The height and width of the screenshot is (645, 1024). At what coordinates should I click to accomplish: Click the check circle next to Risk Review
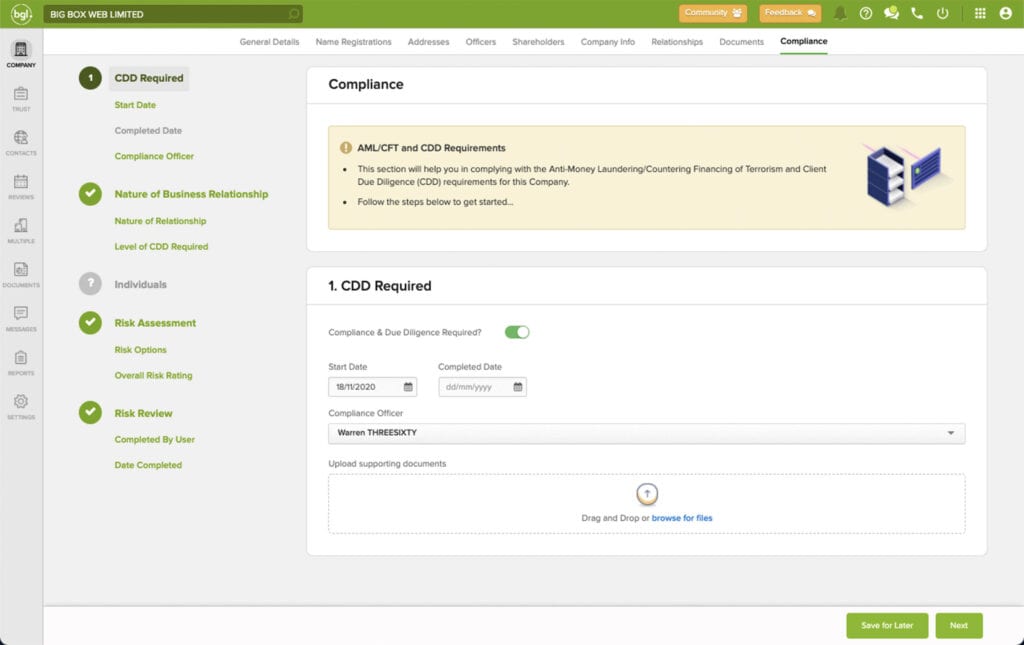pos(89,413)
